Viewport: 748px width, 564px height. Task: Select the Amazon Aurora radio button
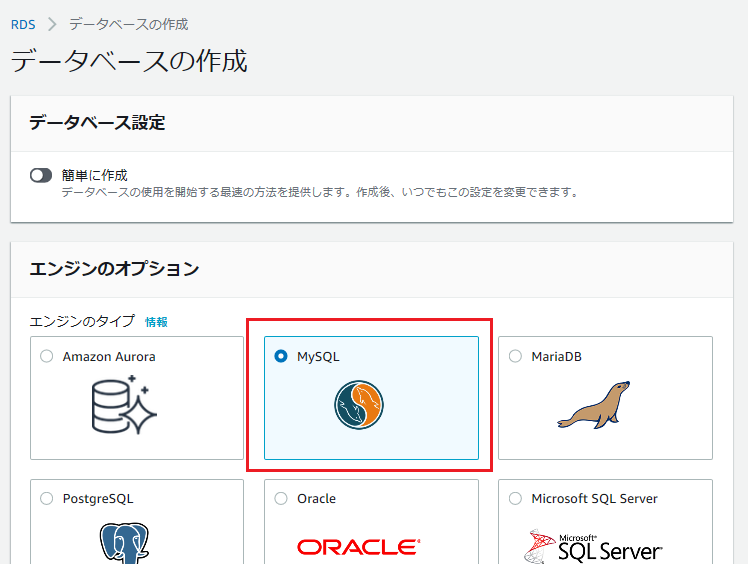pyautogui.click(x=47, y=356)
